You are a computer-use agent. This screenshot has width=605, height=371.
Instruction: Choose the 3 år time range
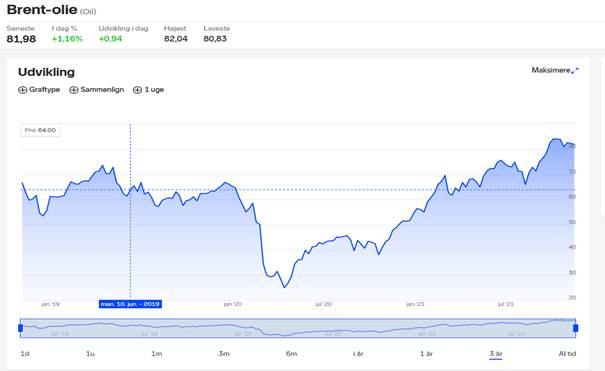pyautogui.click(x=495, y=354)
